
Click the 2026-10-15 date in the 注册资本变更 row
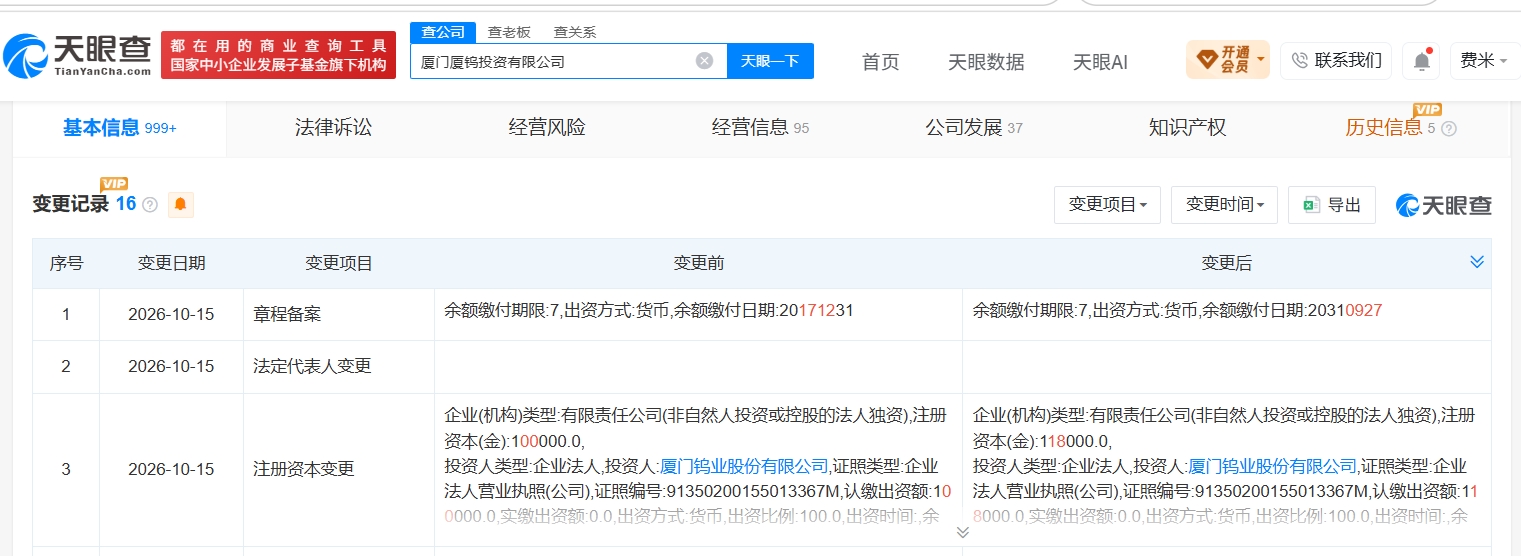pyautogui.click(x=171, y=469)
